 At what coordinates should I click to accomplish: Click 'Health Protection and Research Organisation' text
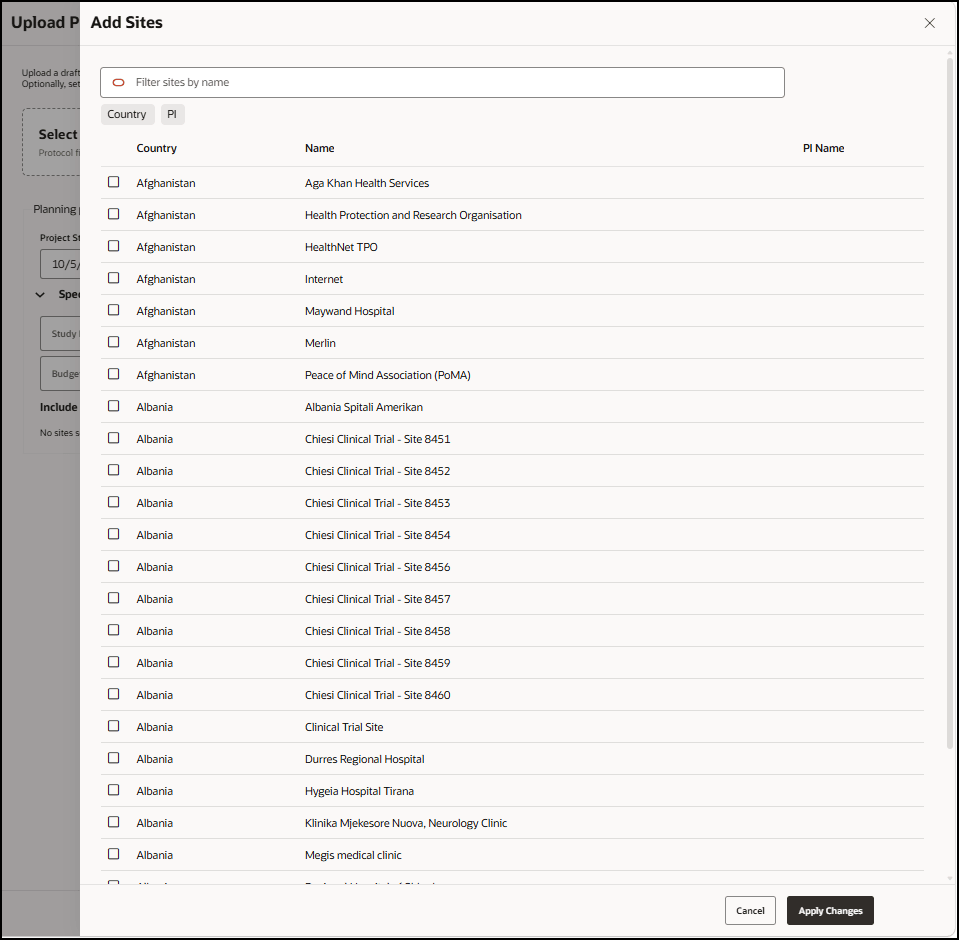tap(413, 215)
